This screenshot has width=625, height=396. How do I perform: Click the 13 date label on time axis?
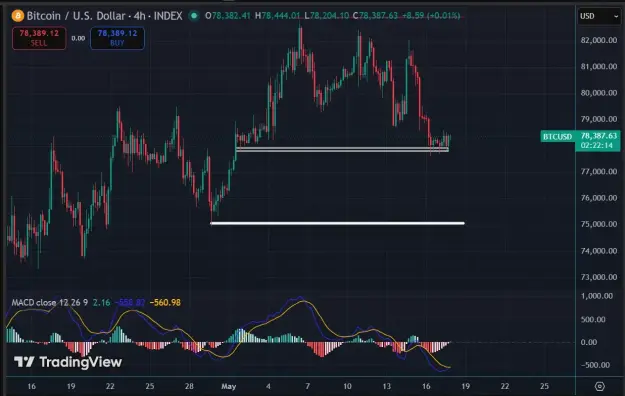point(387,386)
